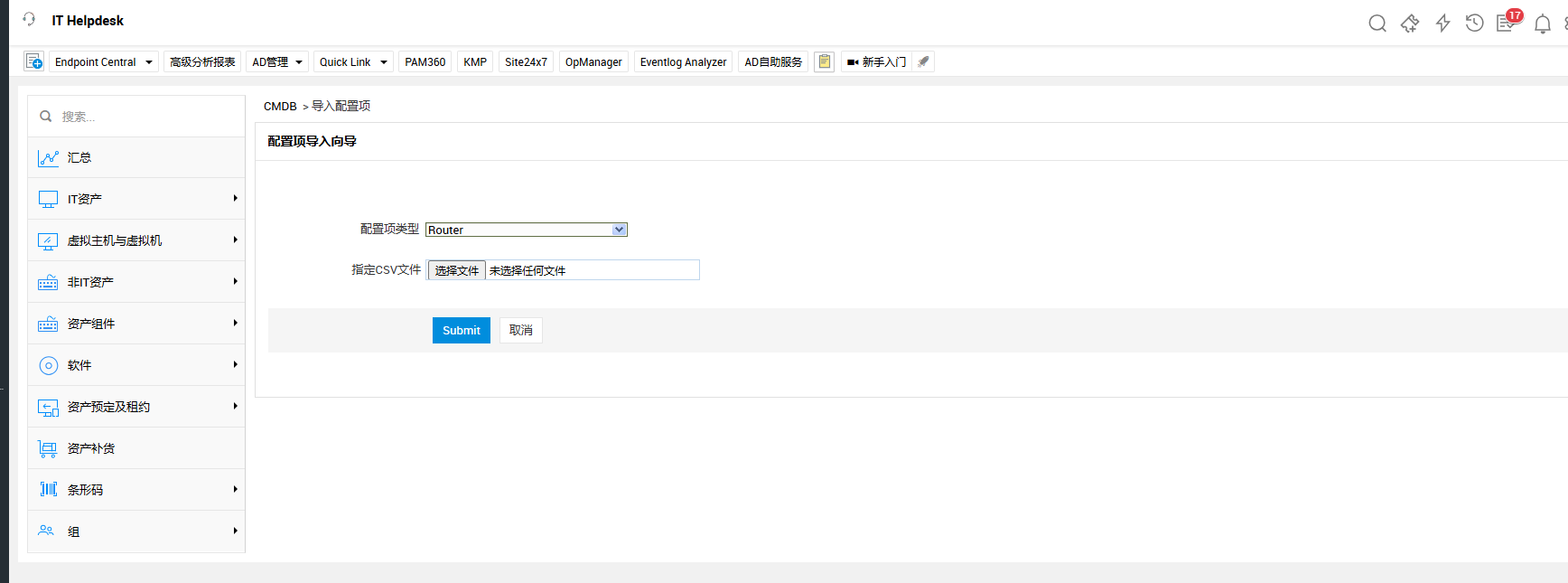
Task: Click the notepad icon in the toolbar
Action: pos(824,61)
